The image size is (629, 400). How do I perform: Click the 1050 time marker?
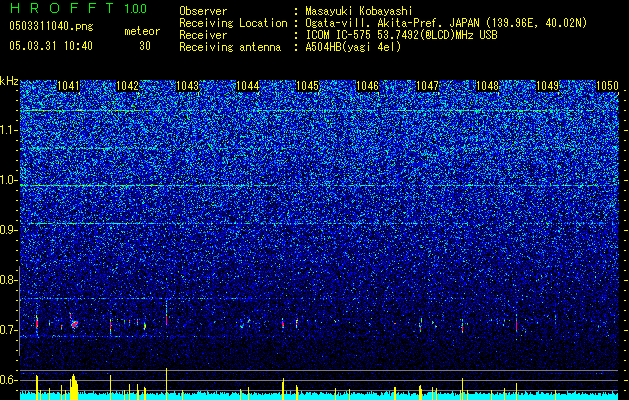point(607,86)
